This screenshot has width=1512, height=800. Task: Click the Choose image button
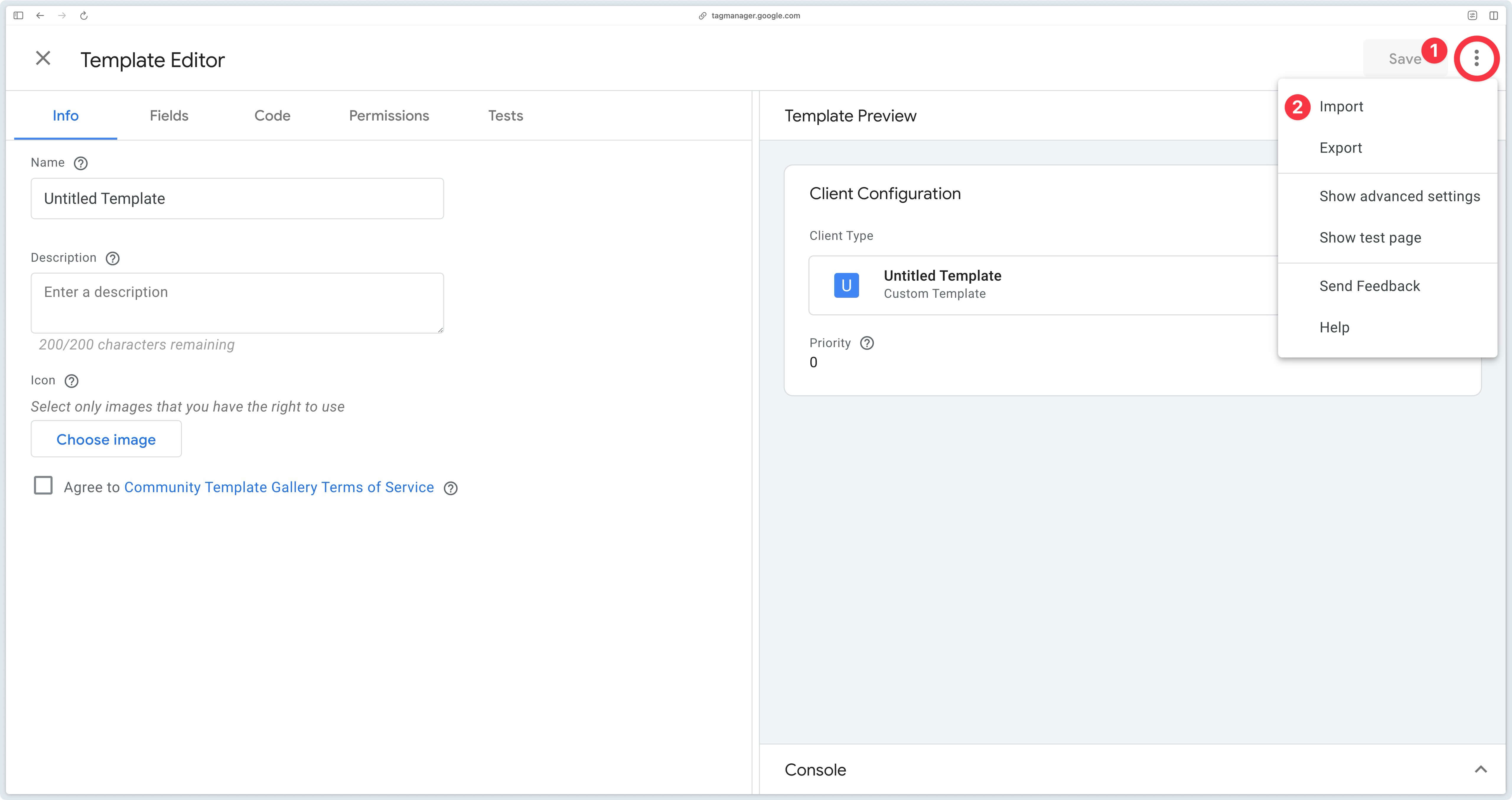click(x=106, y=439)
